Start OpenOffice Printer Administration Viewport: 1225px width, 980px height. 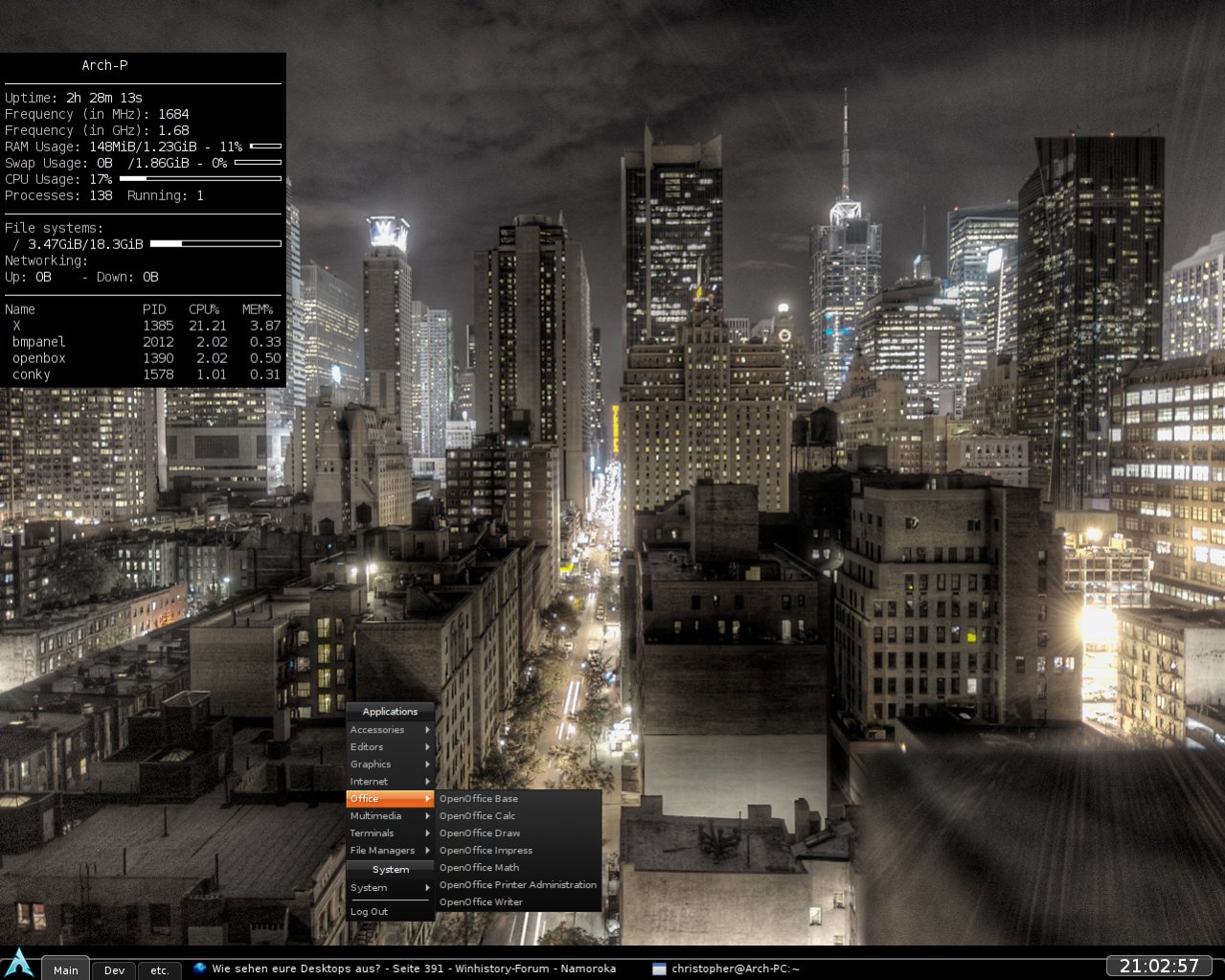tap(517, 885)
